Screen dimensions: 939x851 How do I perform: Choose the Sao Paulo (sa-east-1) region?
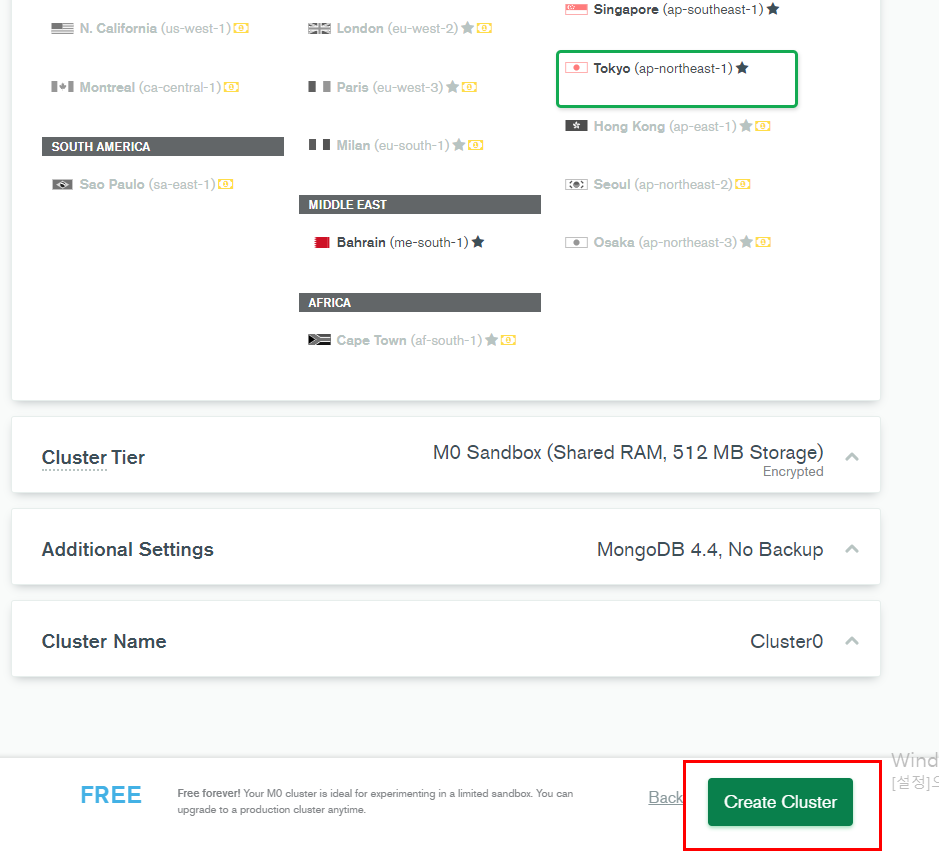pos(143,184)
